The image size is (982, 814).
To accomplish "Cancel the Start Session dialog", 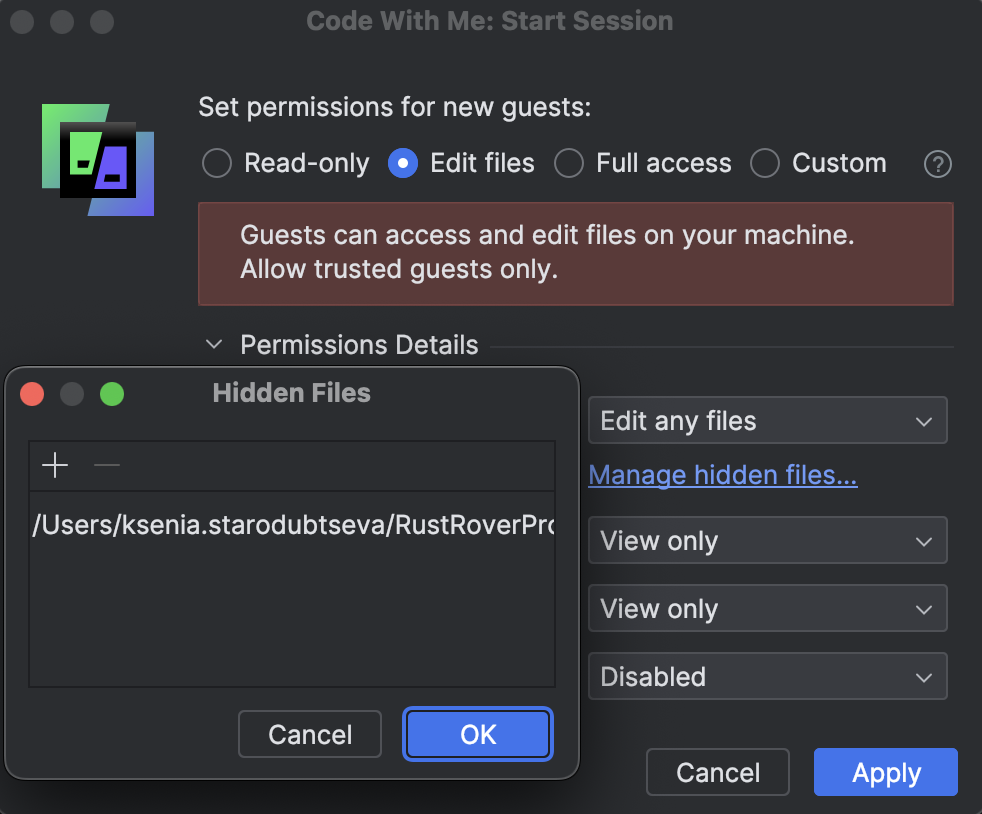I will tap(717, 772).
